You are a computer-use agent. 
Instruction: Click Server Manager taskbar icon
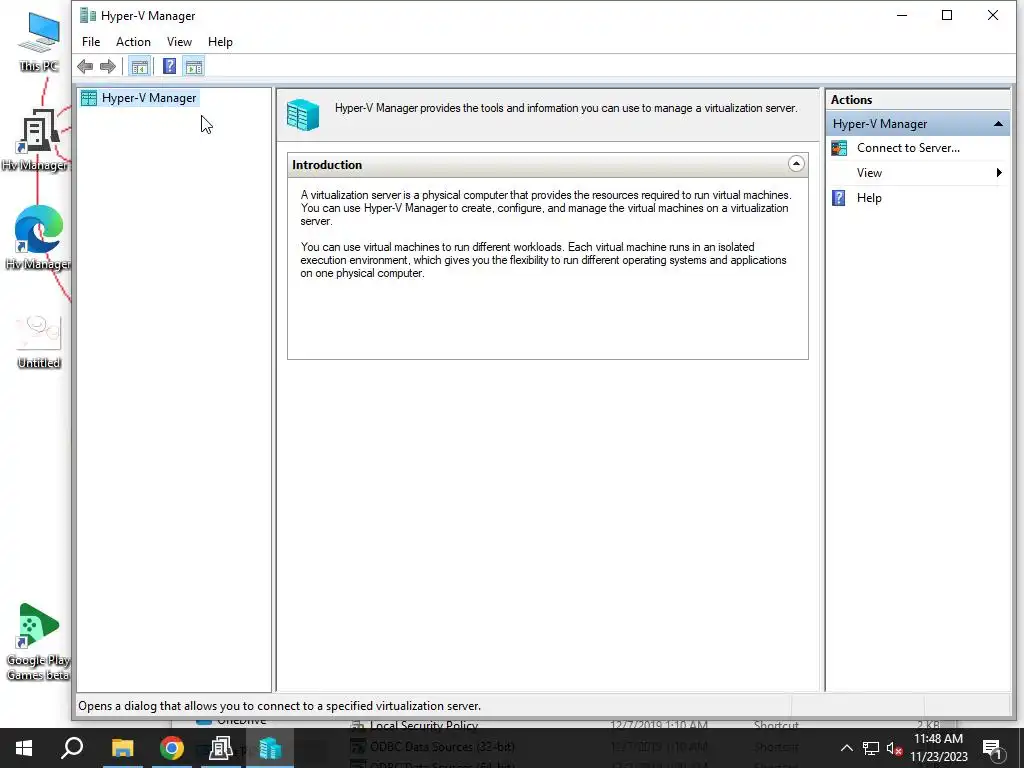coord(221,748)
